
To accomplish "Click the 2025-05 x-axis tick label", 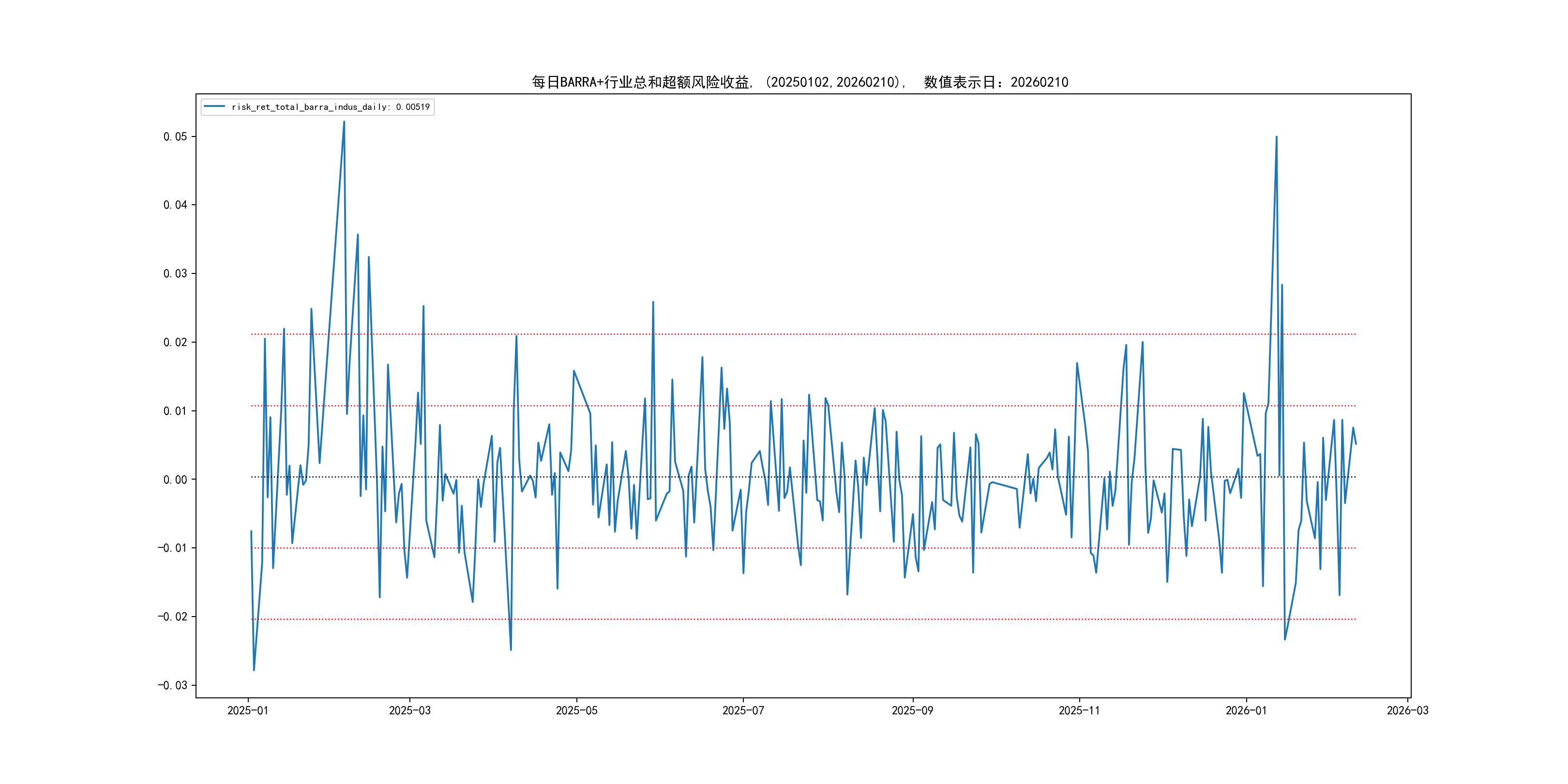I will 576,710.
